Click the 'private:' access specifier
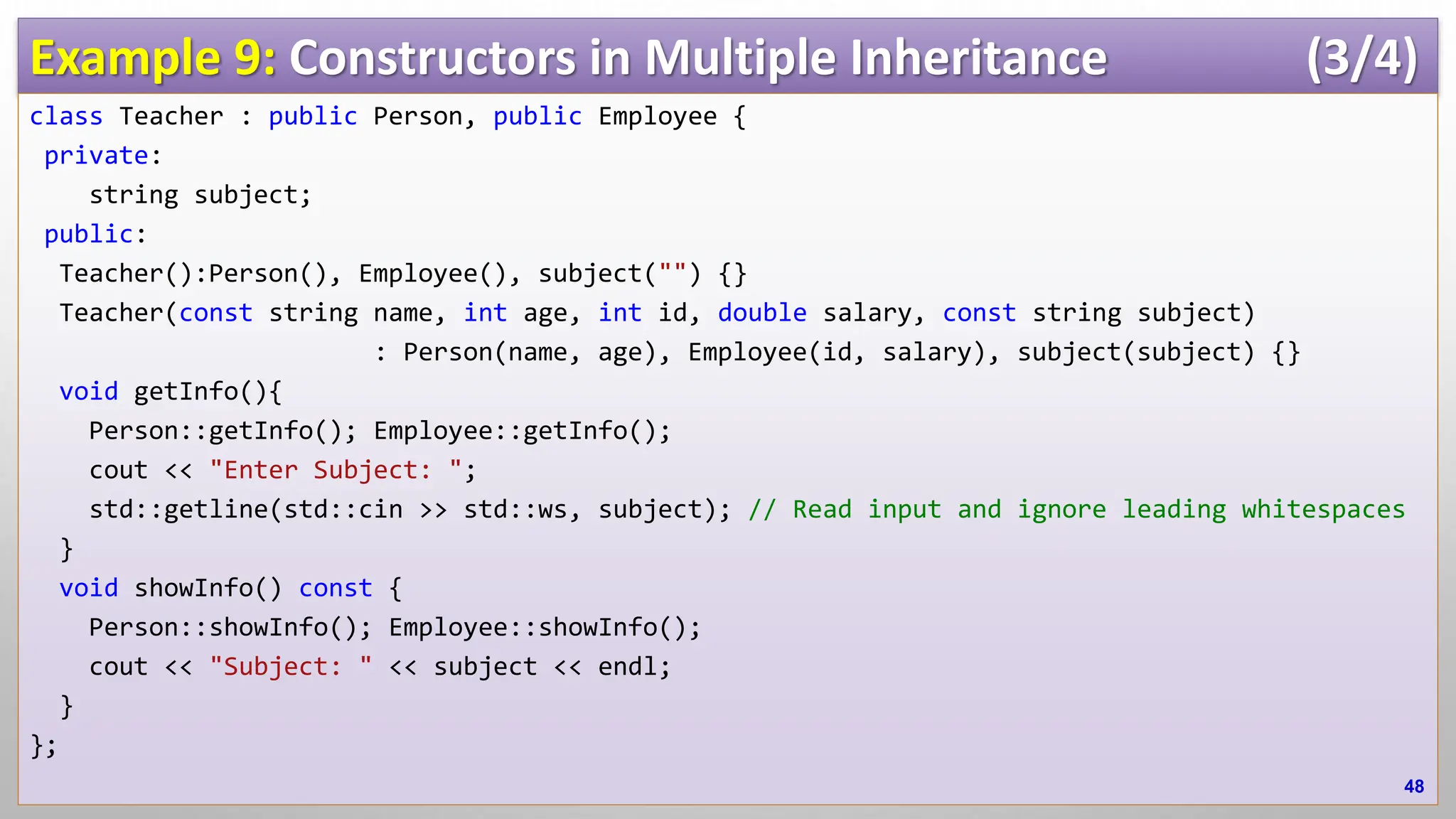Image resolution: width=1456 pixels, height=819 pixels. tap(103, 155)
